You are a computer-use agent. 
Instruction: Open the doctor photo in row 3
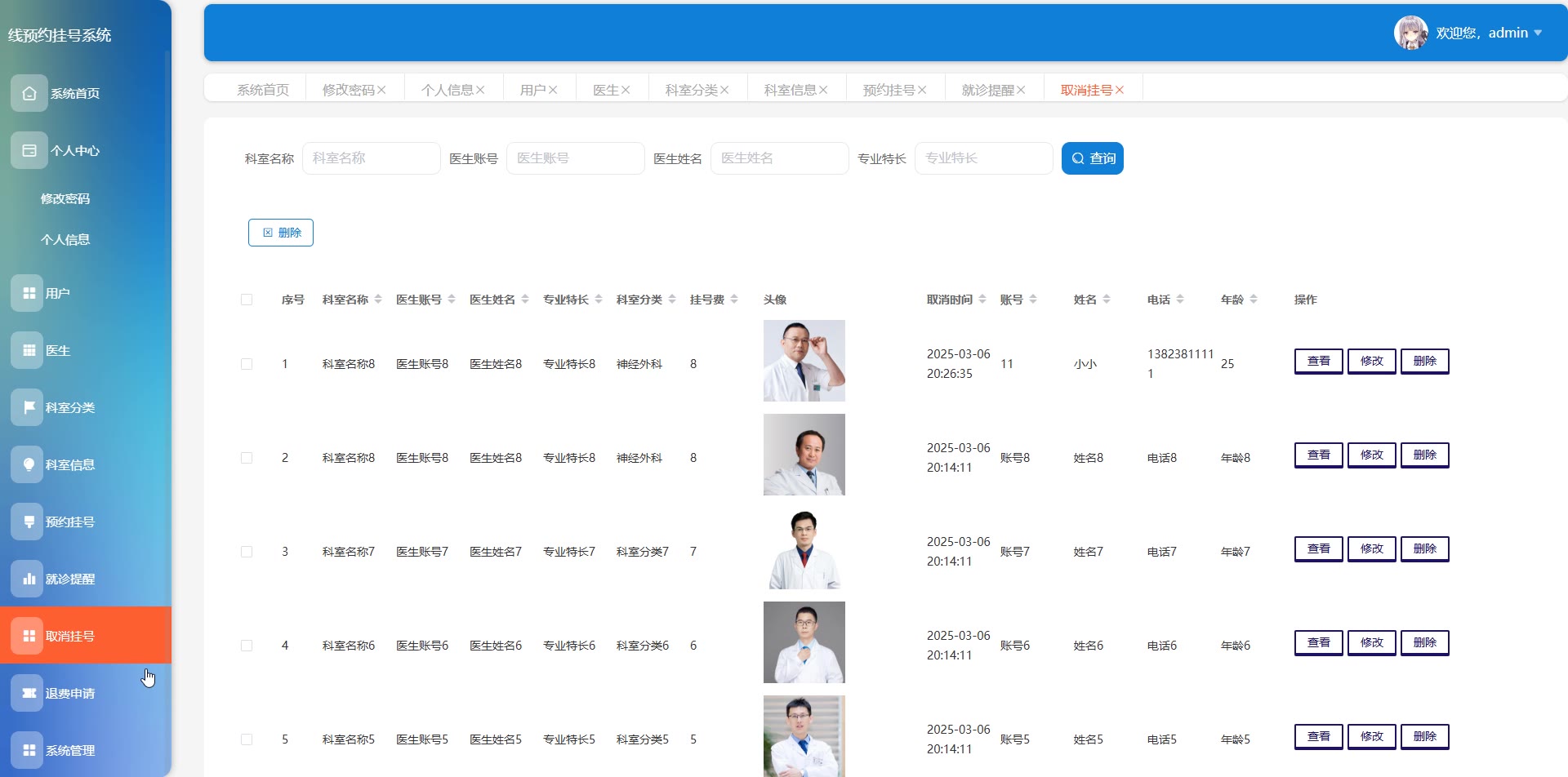(x=804, y=548)
